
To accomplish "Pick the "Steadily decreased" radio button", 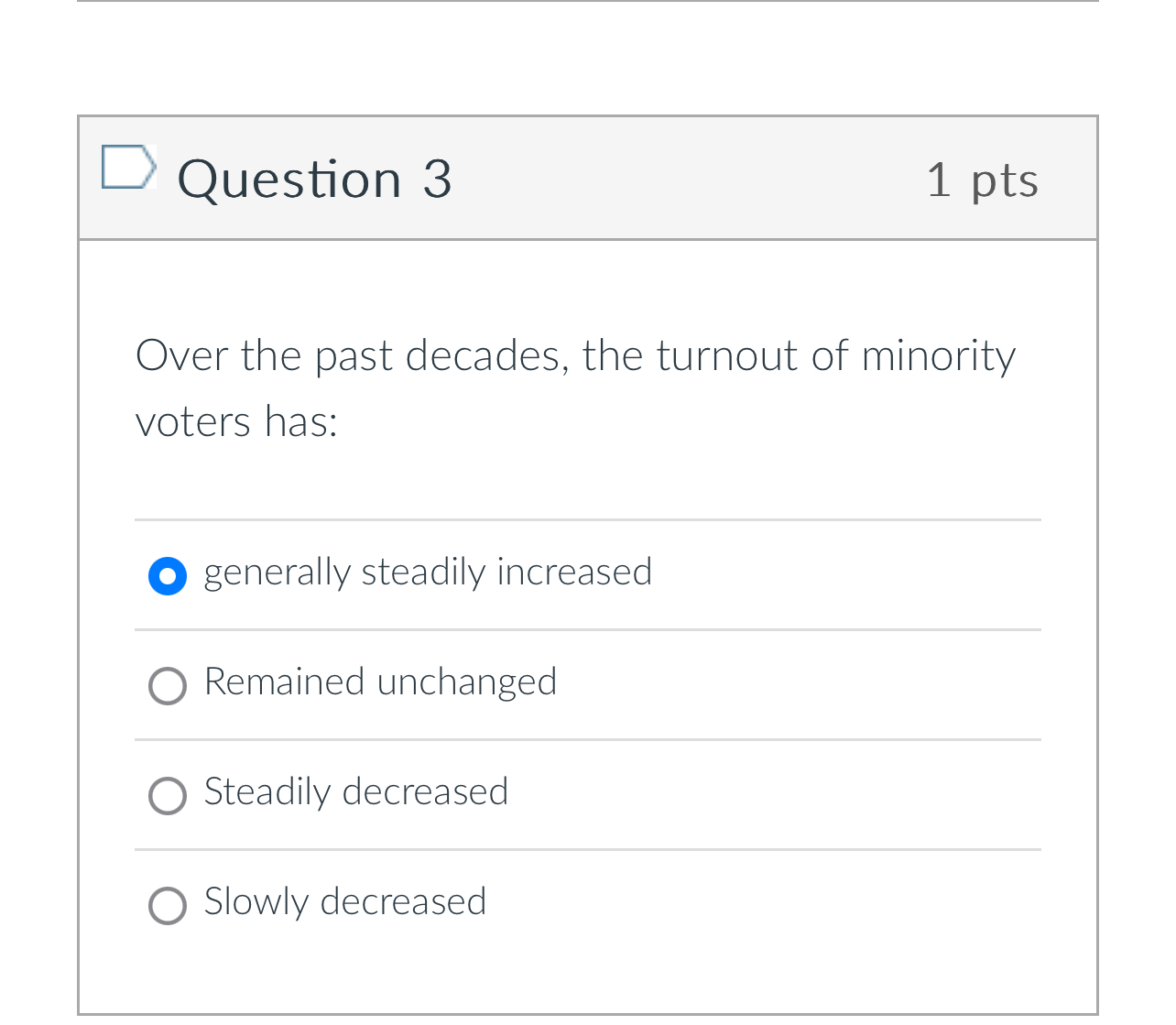I will tap(168, 795).
